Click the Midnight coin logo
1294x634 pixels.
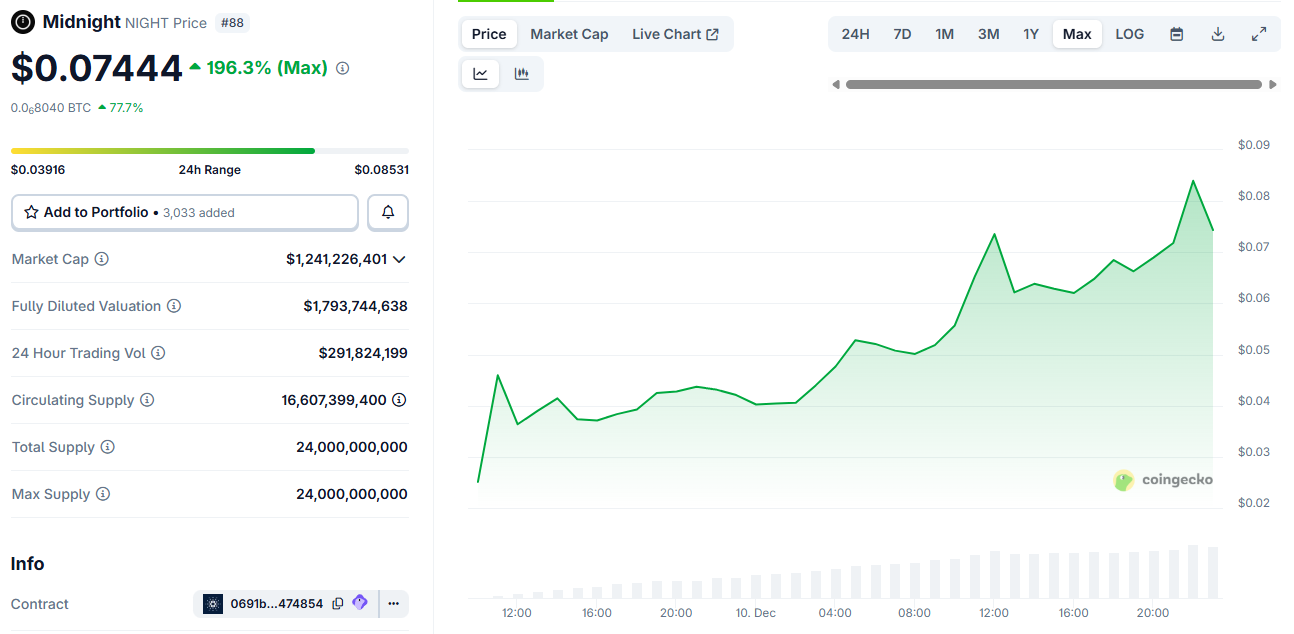click(22, 21)
